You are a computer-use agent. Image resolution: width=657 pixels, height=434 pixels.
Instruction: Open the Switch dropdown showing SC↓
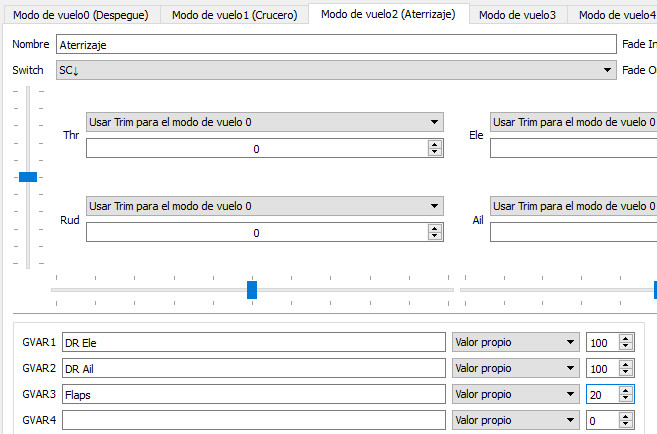tap(335, 70)
